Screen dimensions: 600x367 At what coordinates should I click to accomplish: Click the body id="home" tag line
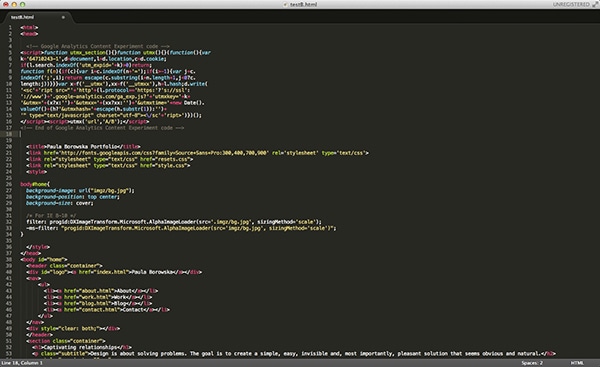tap(44, 259)
